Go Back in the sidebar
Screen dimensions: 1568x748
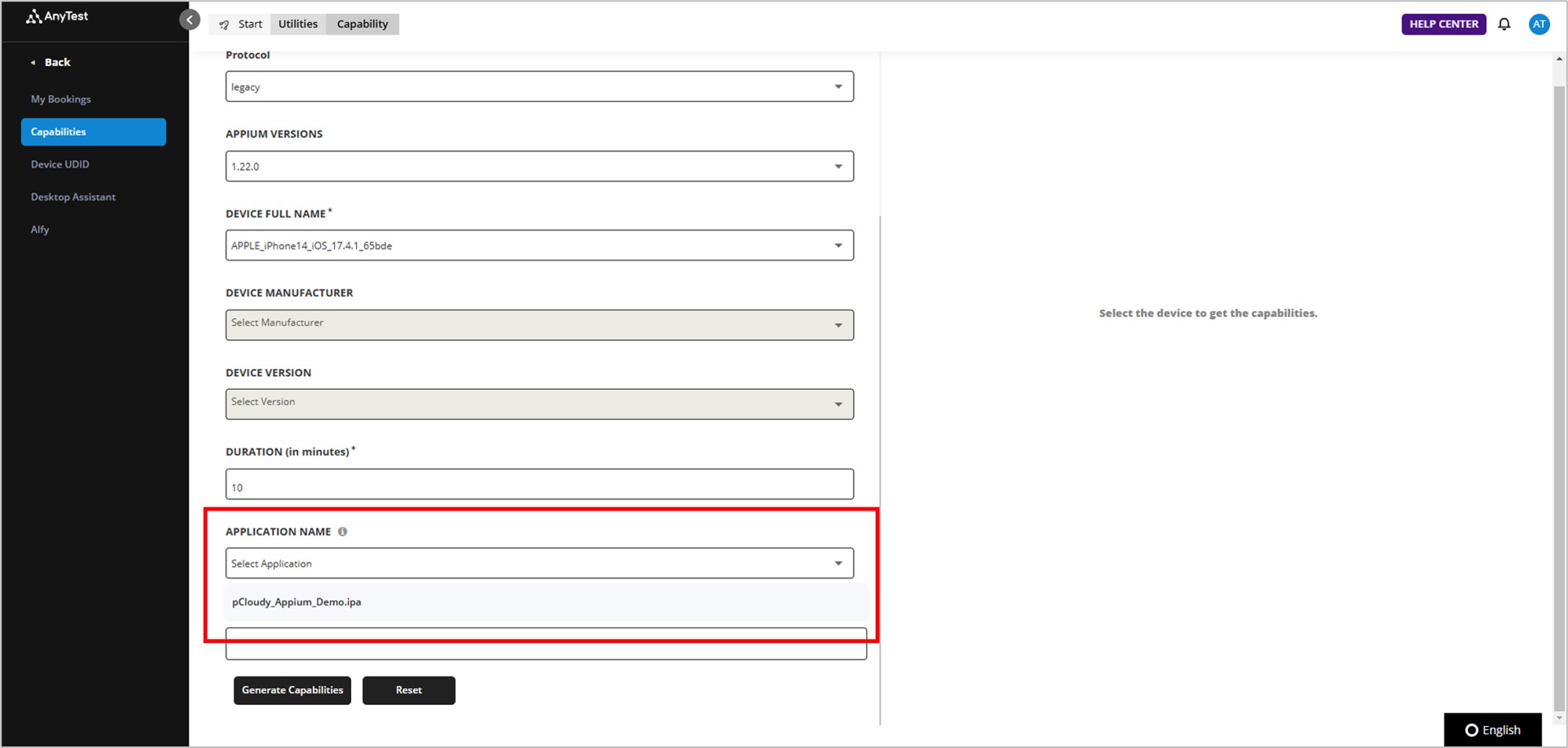tap(51, 62)
